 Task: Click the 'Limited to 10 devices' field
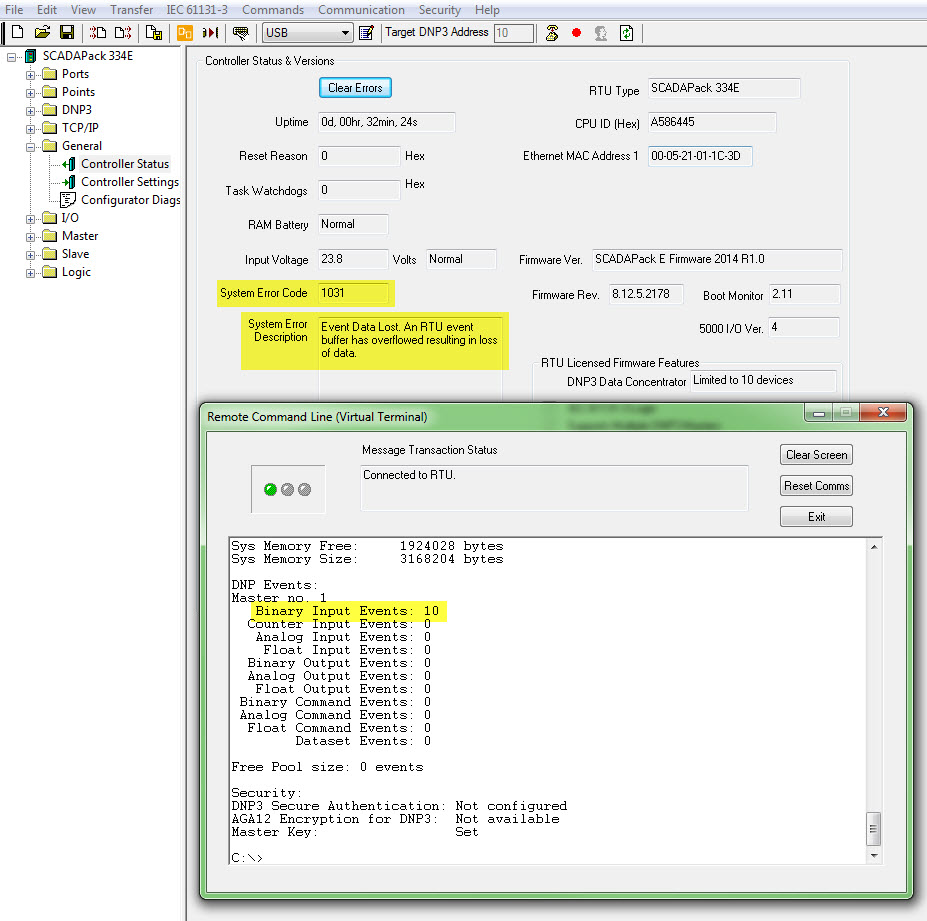[763, 380]
